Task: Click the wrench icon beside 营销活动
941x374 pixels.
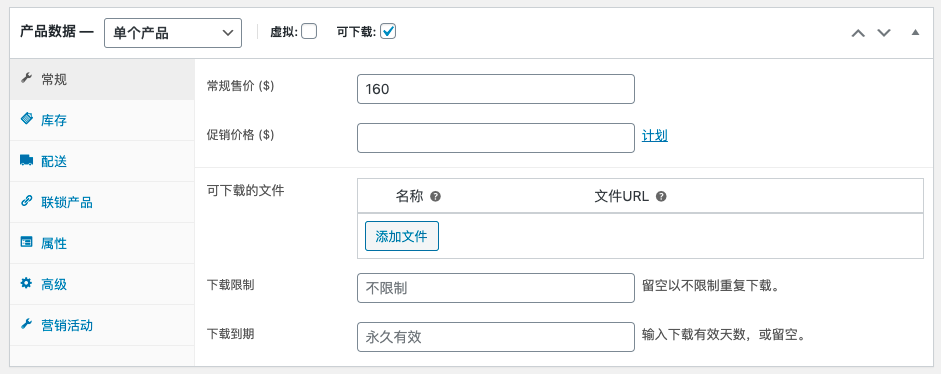Action: (x=26, y=324)
